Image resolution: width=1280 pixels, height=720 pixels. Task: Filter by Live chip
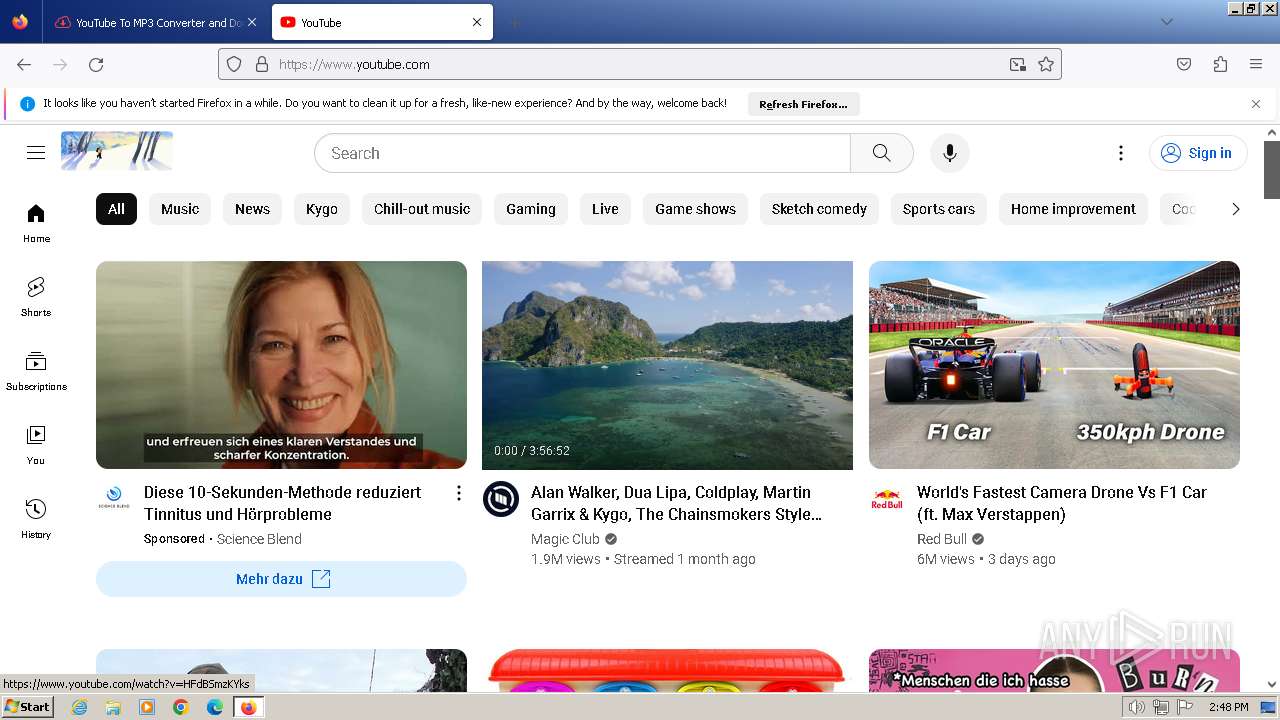[605, 209]
